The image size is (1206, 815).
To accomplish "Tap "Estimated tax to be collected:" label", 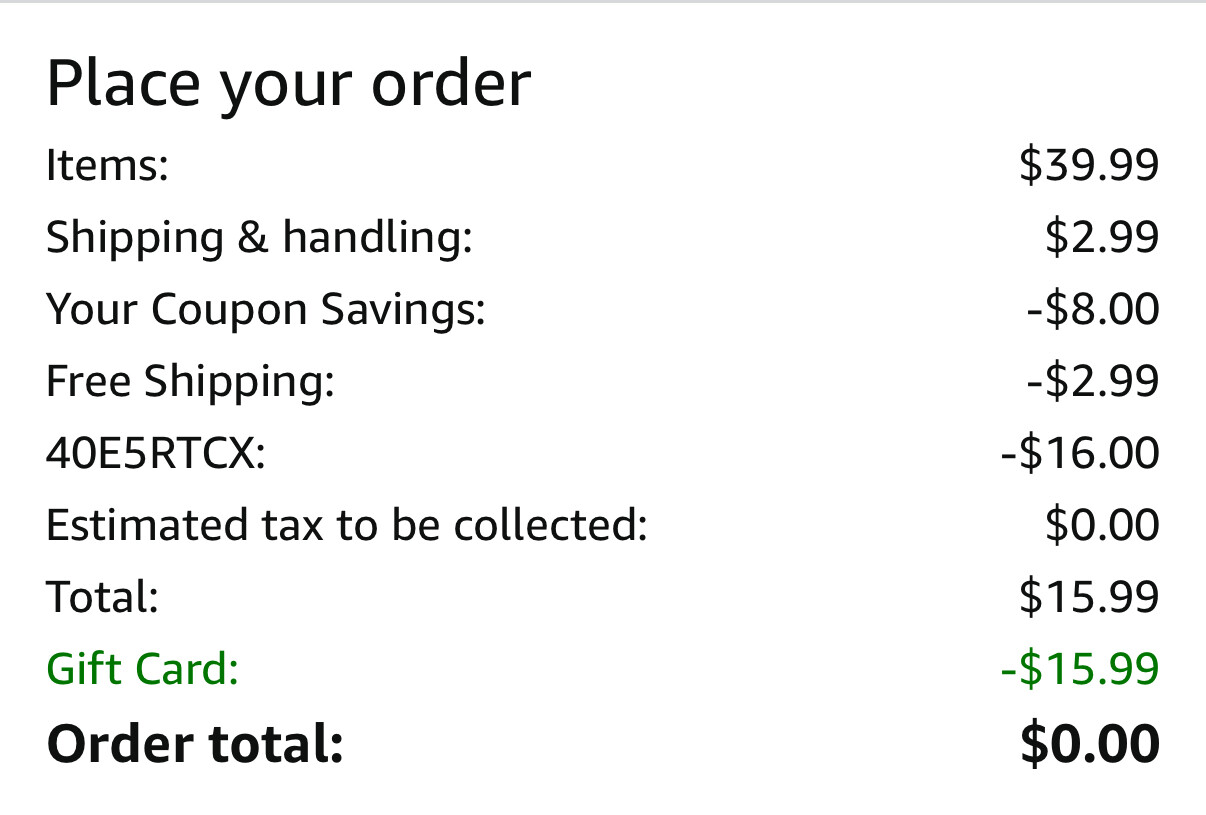I will click(x=347, y=525).
